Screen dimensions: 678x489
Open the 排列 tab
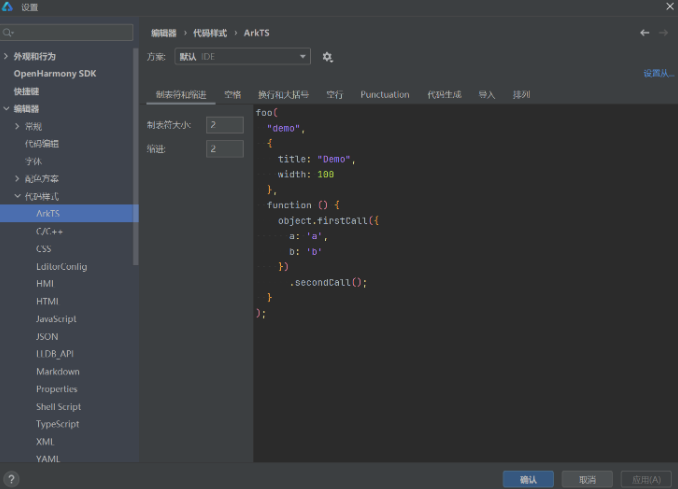(521, 95)
